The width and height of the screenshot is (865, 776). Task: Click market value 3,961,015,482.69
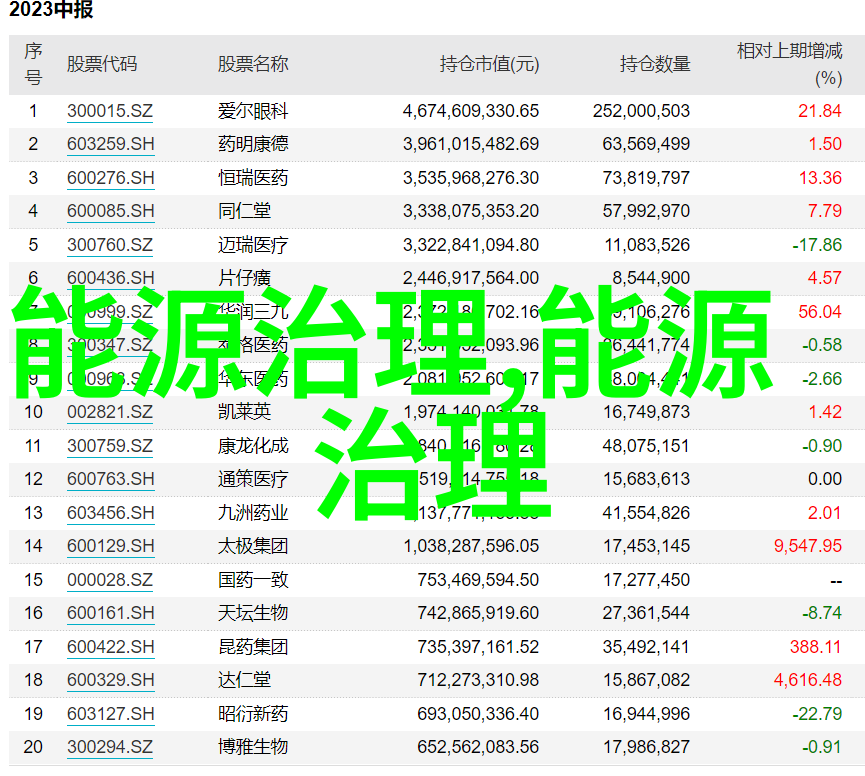click(x=471, y=144)
